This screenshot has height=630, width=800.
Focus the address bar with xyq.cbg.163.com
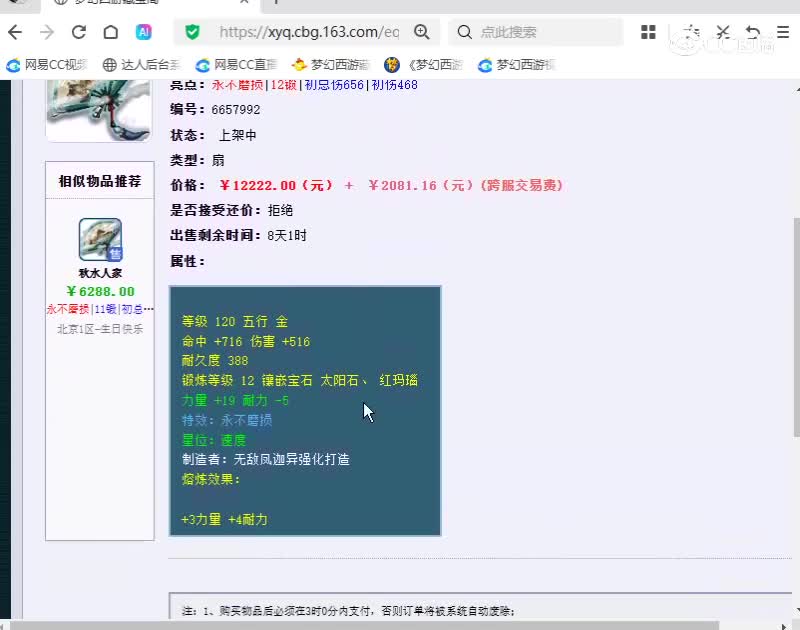point(309,32)
